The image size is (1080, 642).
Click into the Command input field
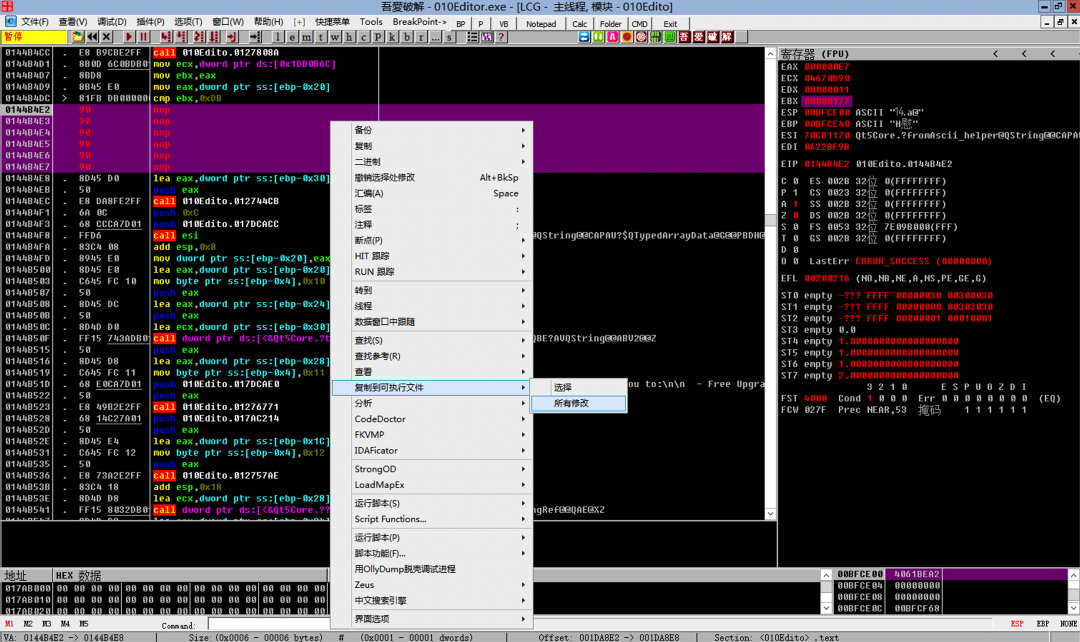click(x=270, y=624)
